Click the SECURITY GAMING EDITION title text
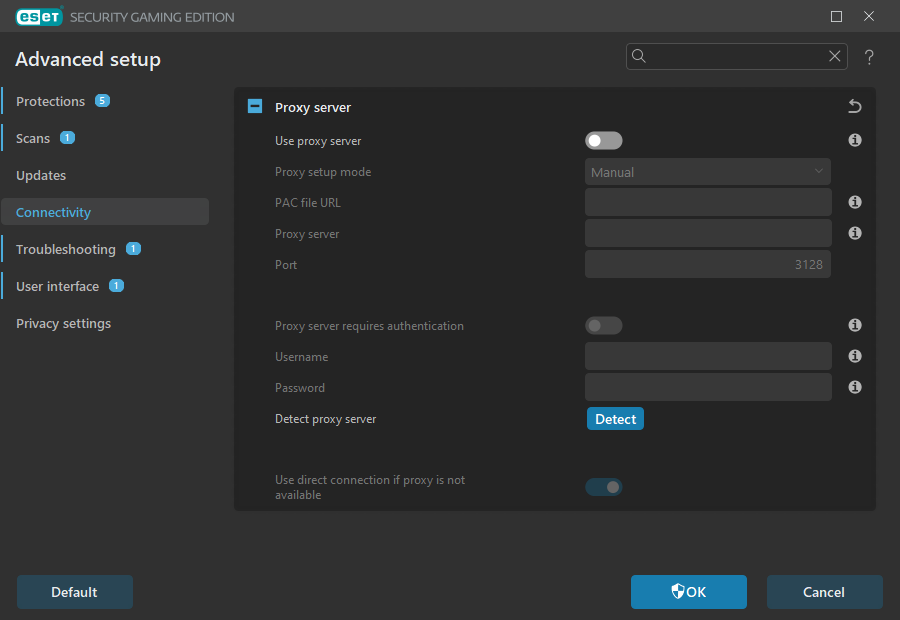This screenshot has width=900, height=620. click(152, 17)
